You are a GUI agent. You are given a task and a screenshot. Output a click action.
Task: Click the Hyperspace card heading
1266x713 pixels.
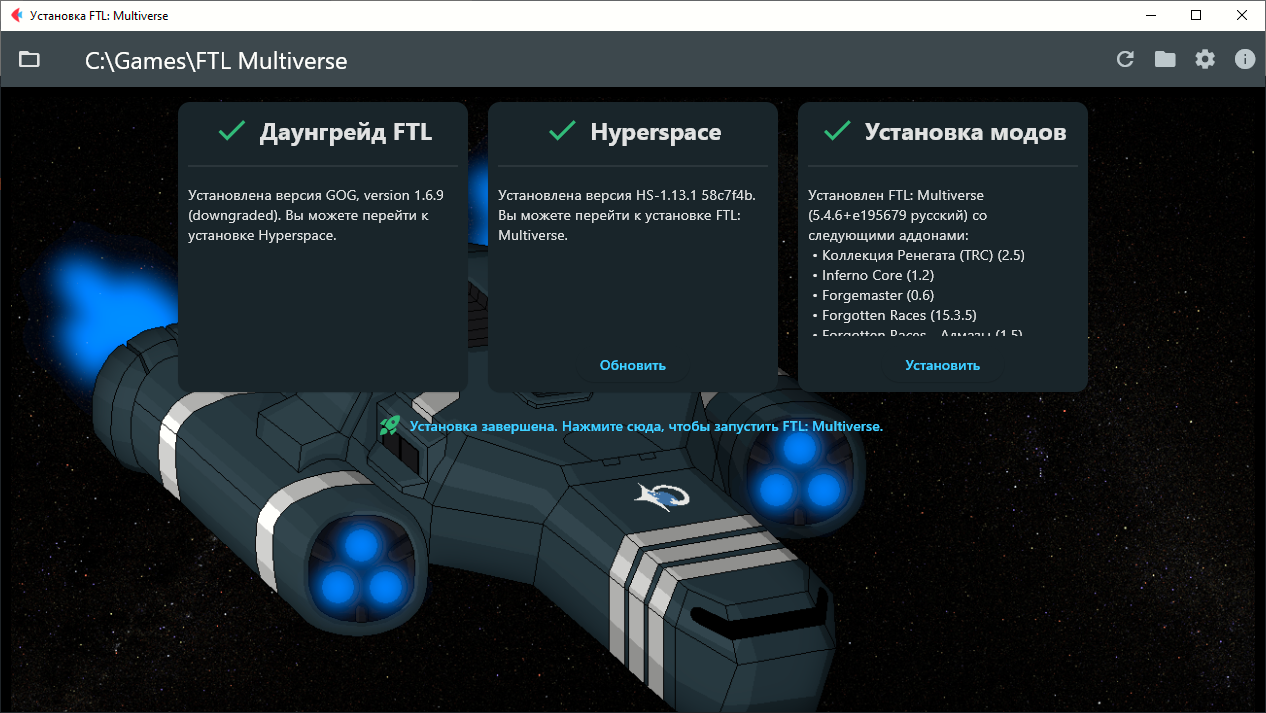tap(656, 132)
